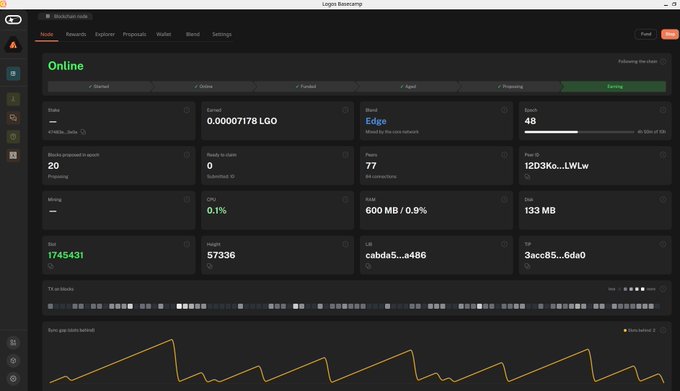The height and width of the screenshot is (391, 680).
Task: Open the orange triangle app icon in sidebar
Action: point(13,45)
